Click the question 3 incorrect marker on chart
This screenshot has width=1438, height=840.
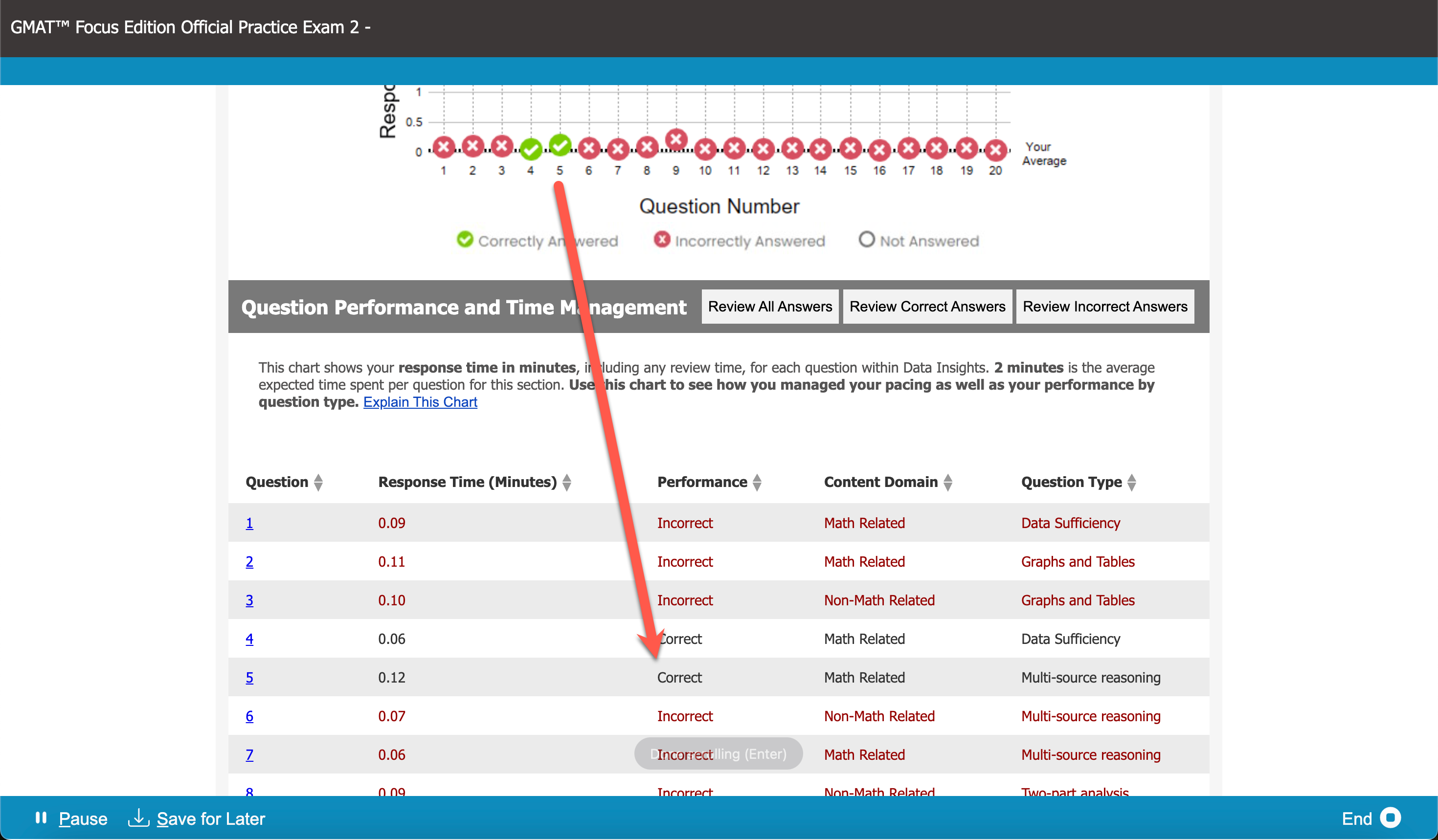tap(502, 146)
